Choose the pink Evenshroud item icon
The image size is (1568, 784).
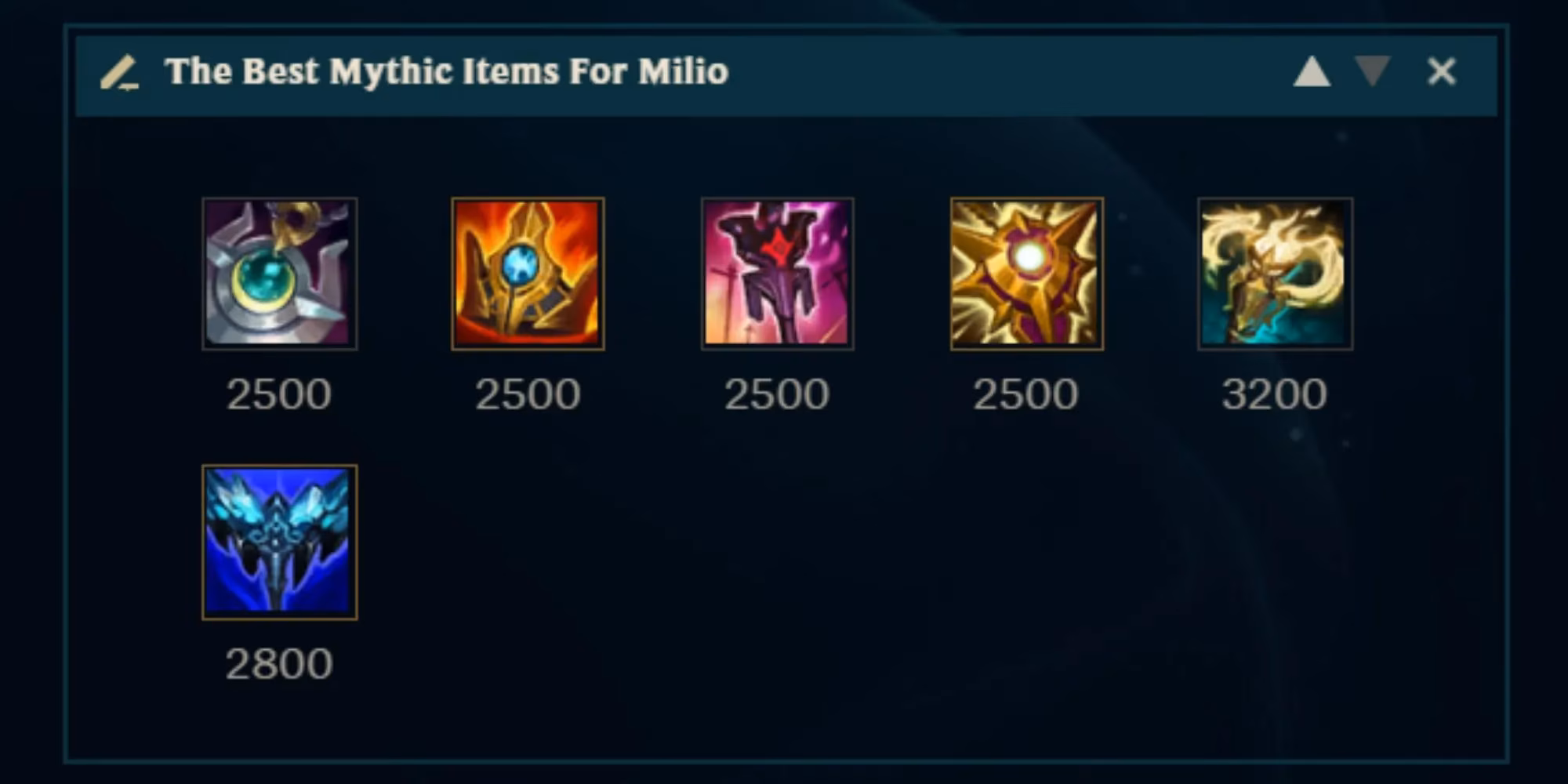click(777, 274)
